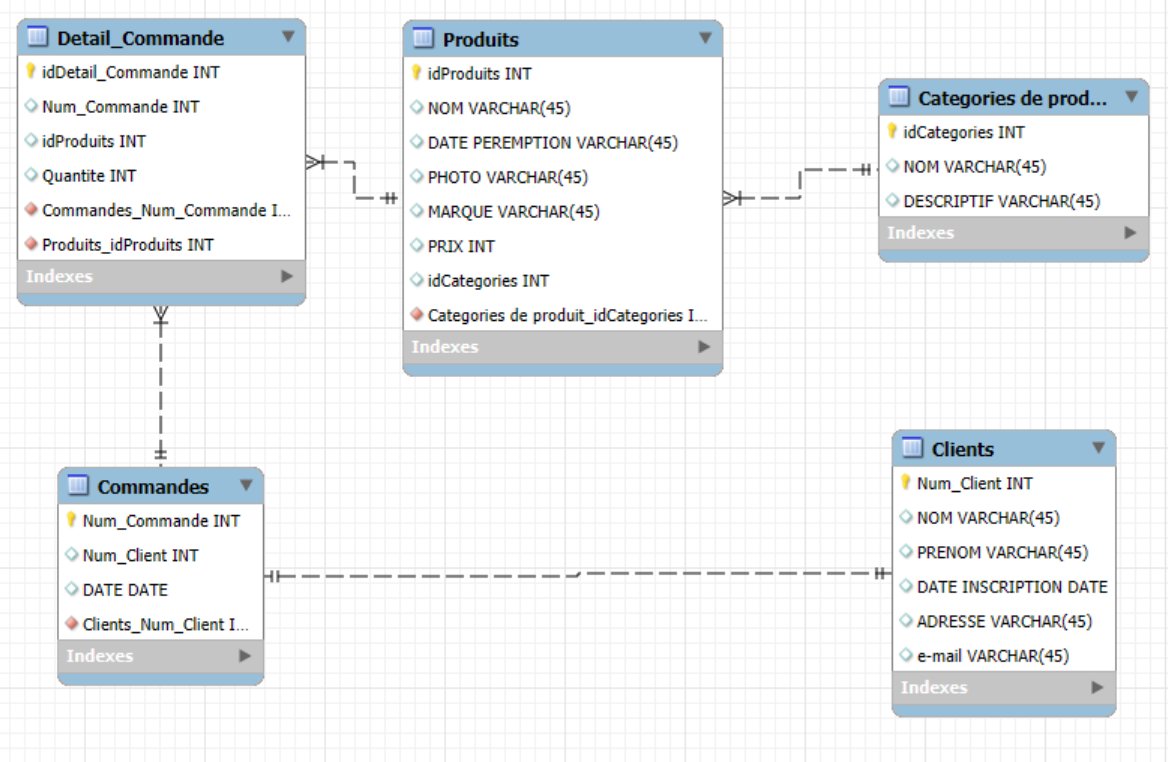Viewport: 1168px width, 762px height.
Task: Click the diamond icon next to e-mail VARCHAR(45)
Action: pos(906,655)
